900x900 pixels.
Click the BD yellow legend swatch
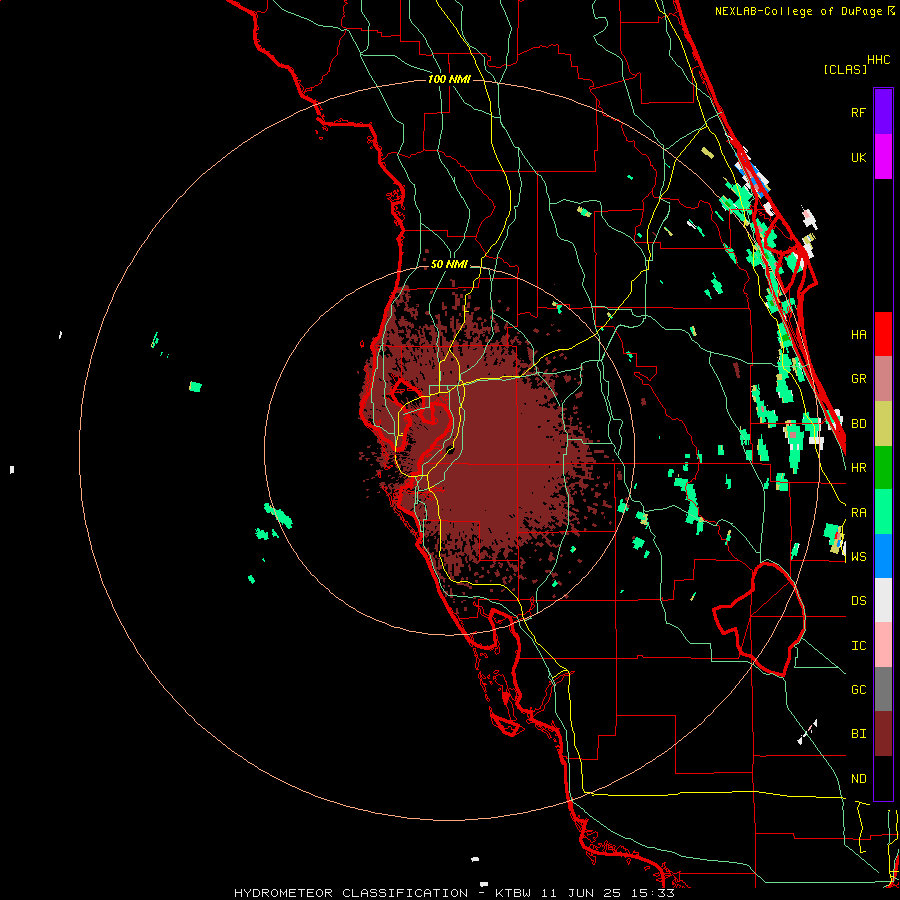click(883, 424)
